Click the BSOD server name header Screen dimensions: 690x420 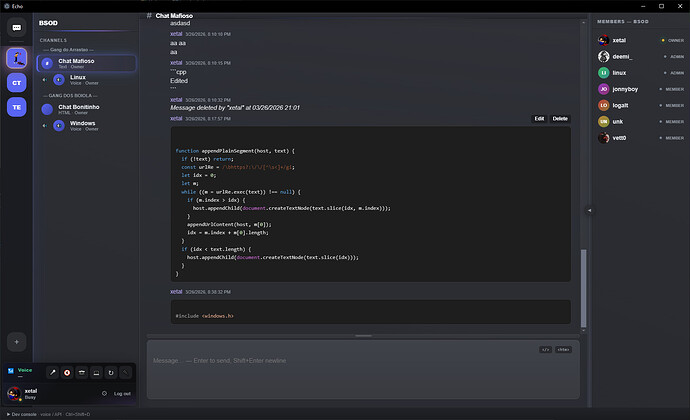[x=48, y=23]
